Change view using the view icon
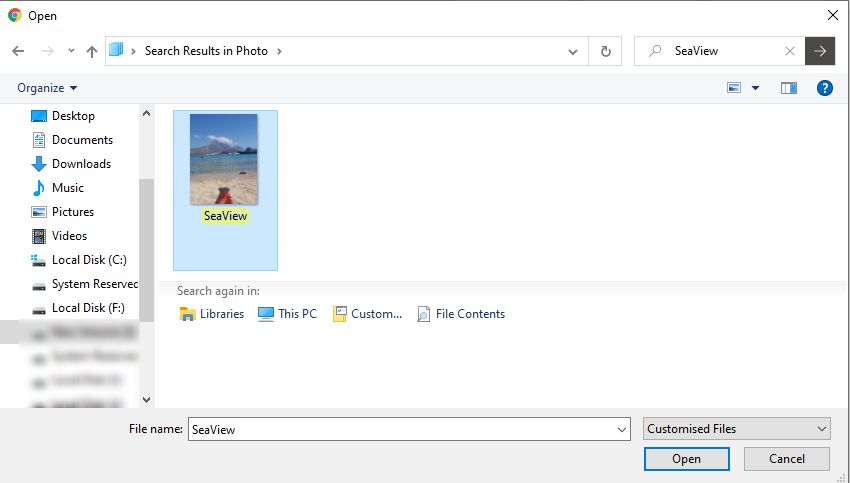The height and width of the screenshot is (483, 850). pyautogui.click(x=735, y=88)
